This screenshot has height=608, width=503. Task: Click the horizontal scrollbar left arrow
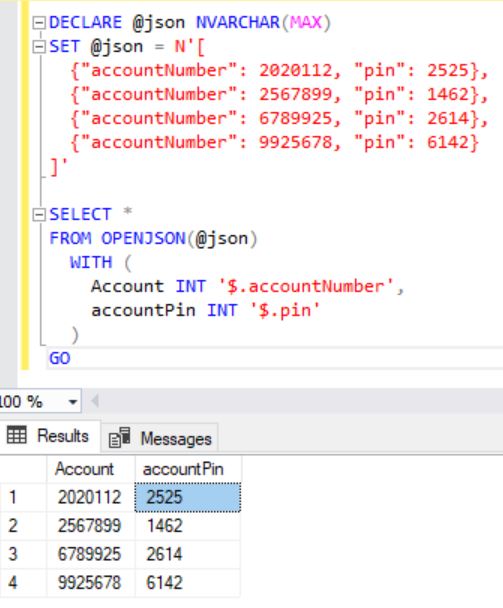[x=95, y=401]
